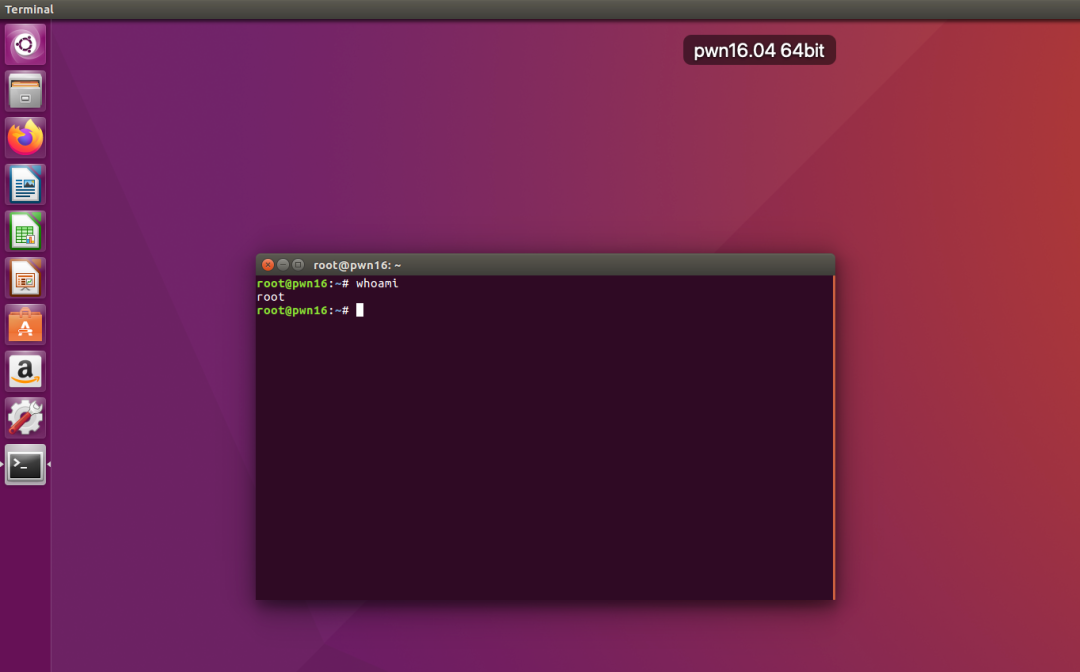Click the terminal scrollbar on the right edge
This screenshot has width=1080, height=672.
coord(831,430)
